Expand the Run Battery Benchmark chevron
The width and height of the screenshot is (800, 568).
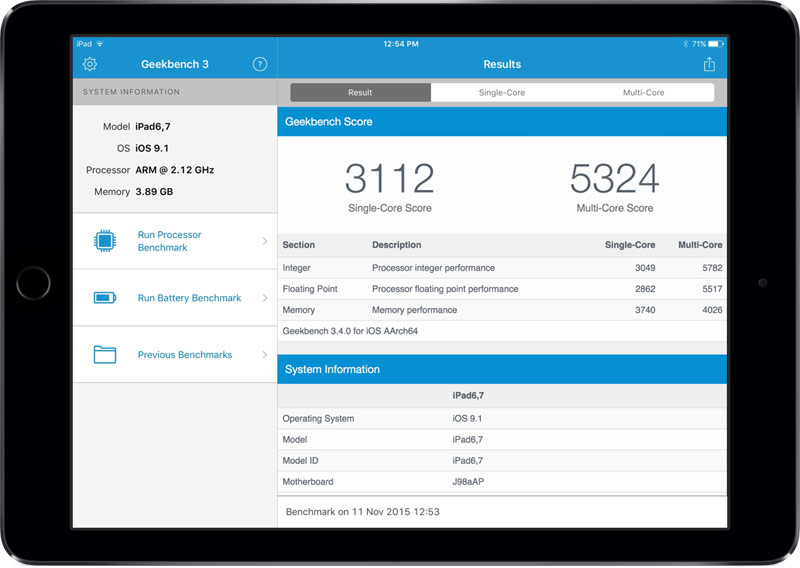(265, 298)
